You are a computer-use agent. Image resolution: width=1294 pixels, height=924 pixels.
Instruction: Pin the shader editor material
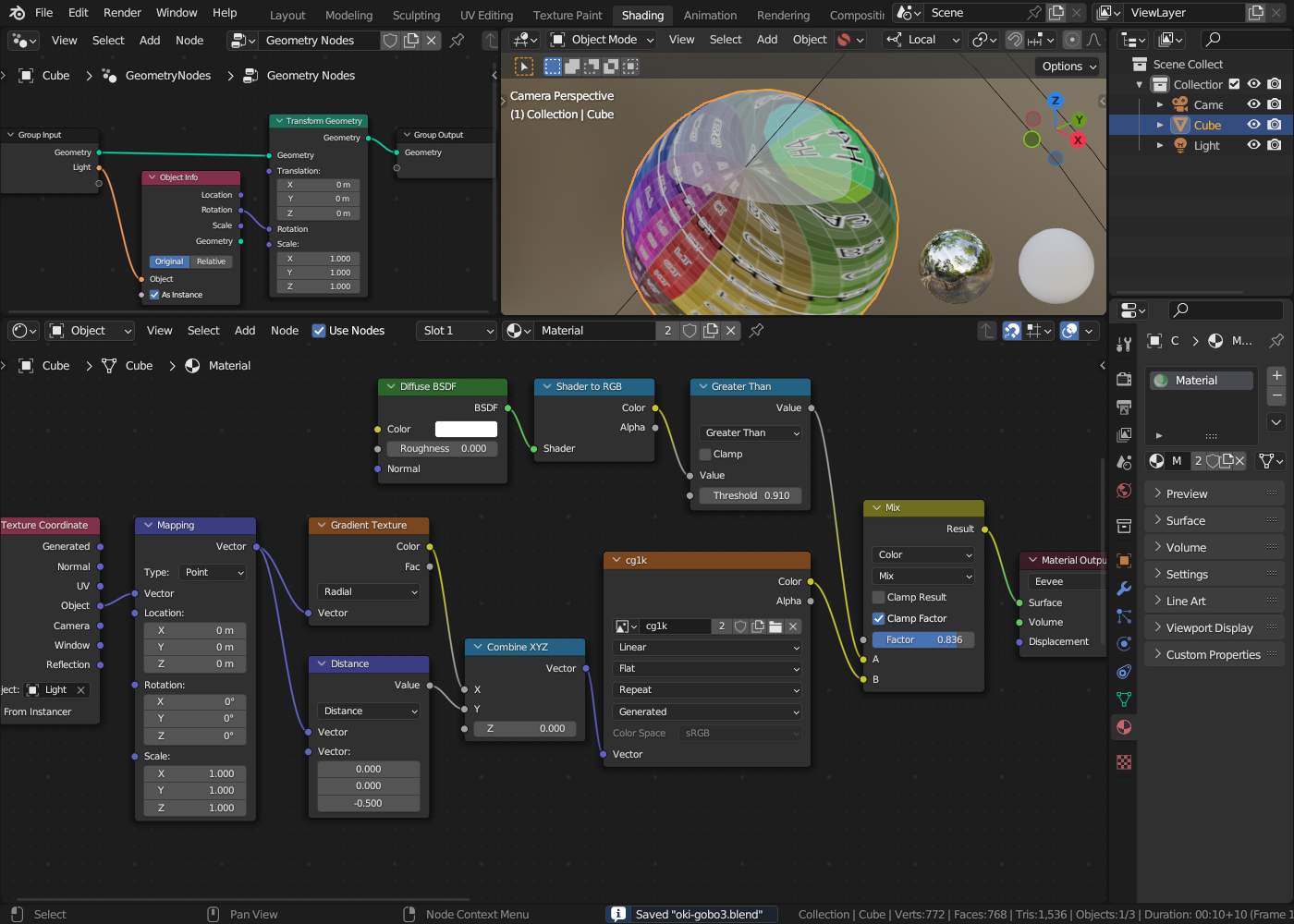click(756, 331)
